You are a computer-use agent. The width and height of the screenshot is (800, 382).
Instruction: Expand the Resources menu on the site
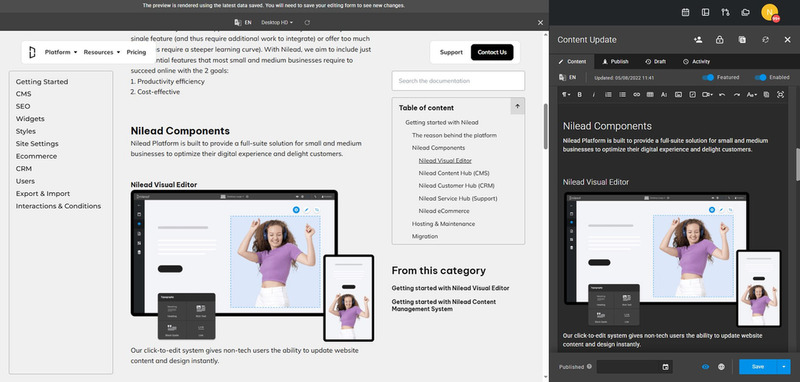102,52
